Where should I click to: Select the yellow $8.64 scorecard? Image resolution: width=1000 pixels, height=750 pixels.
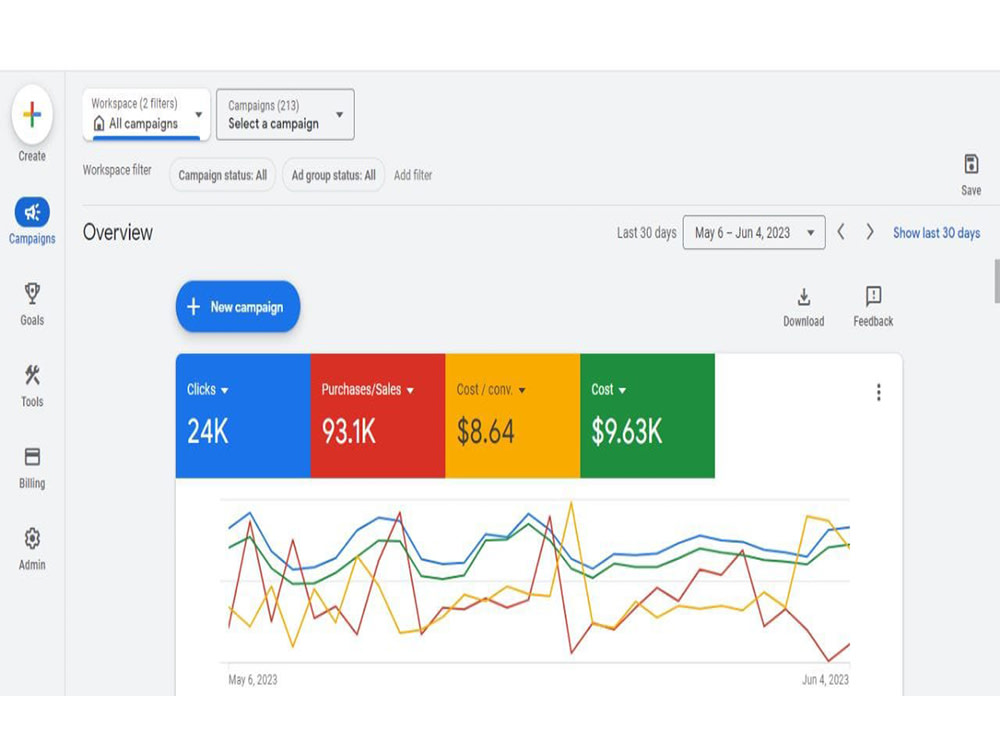pos(513,415)
